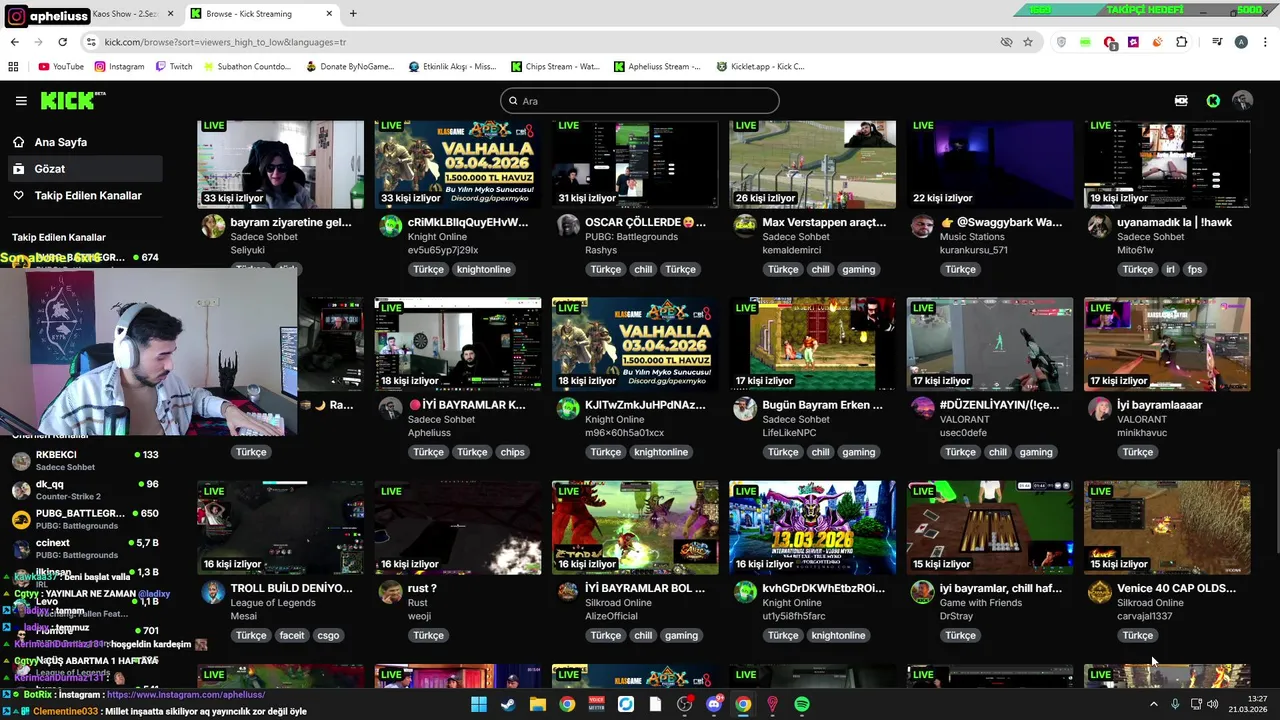The height and width of the screenshot is (720, 1280).
Task: Open the YouTube bookmark
Action: point(61,67)
